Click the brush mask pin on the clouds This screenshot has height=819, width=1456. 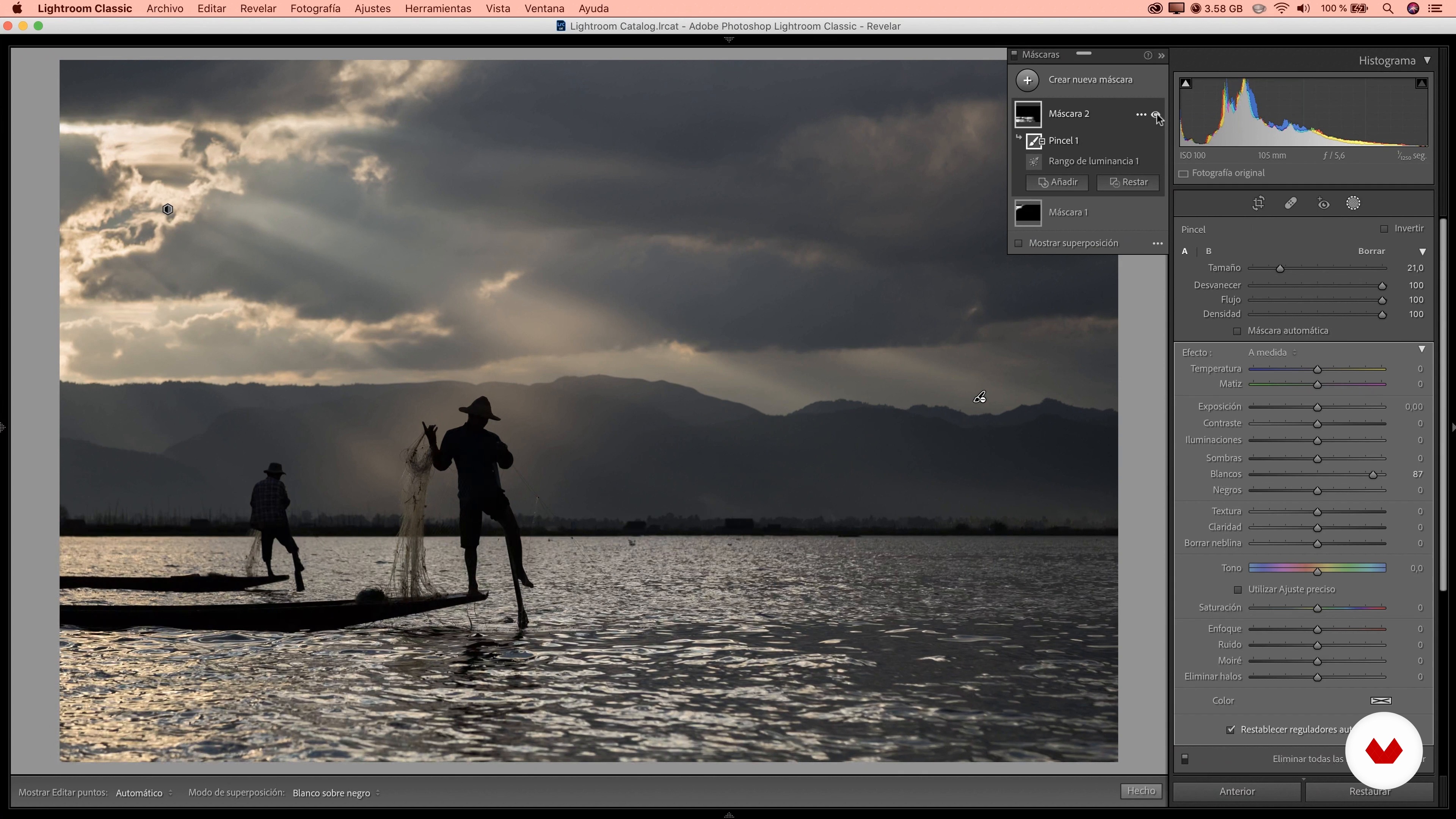tap(168, 210)
